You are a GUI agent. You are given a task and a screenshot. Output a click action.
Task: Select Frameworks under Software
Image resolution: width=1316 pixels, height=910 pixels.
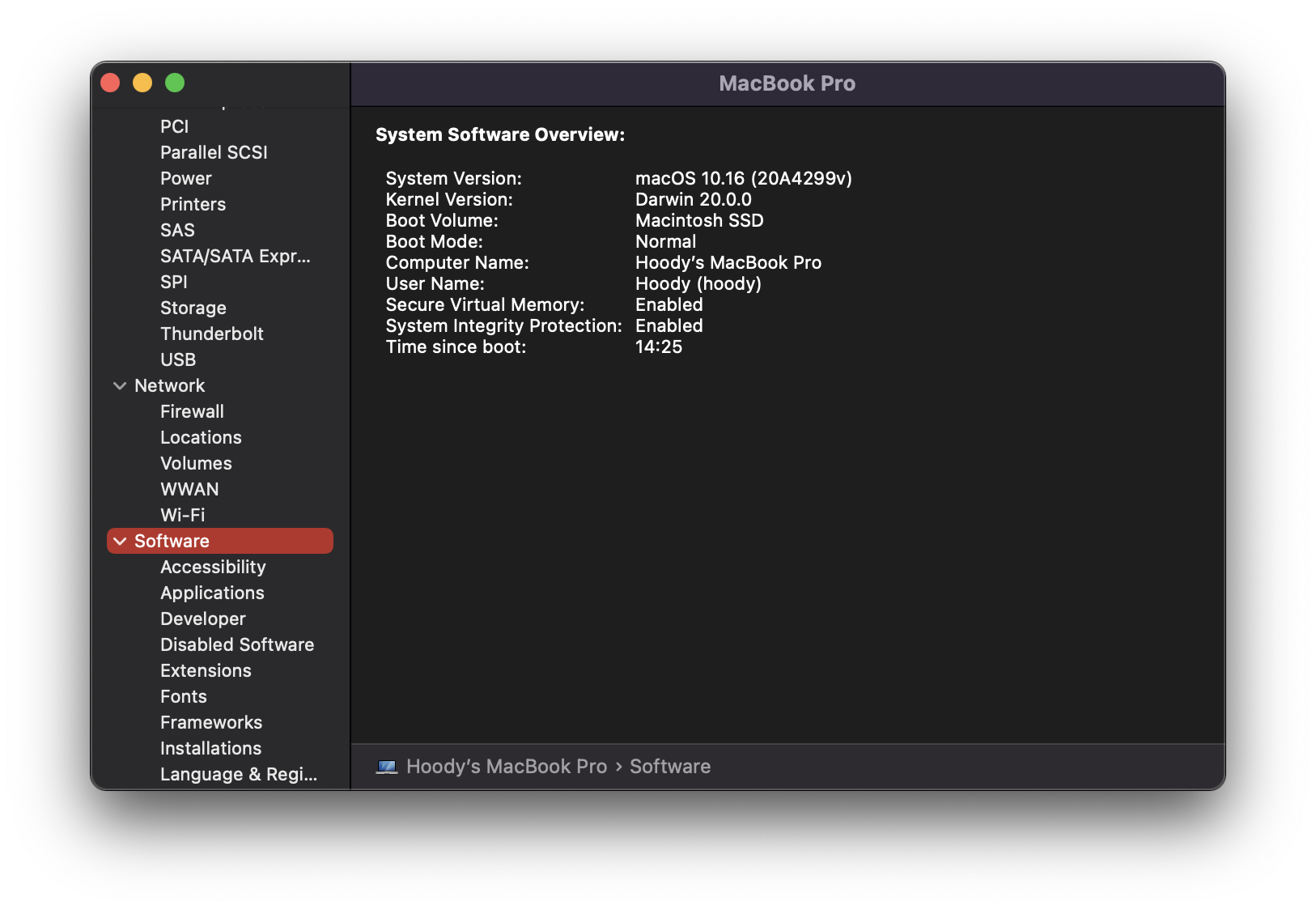[211, 722]
